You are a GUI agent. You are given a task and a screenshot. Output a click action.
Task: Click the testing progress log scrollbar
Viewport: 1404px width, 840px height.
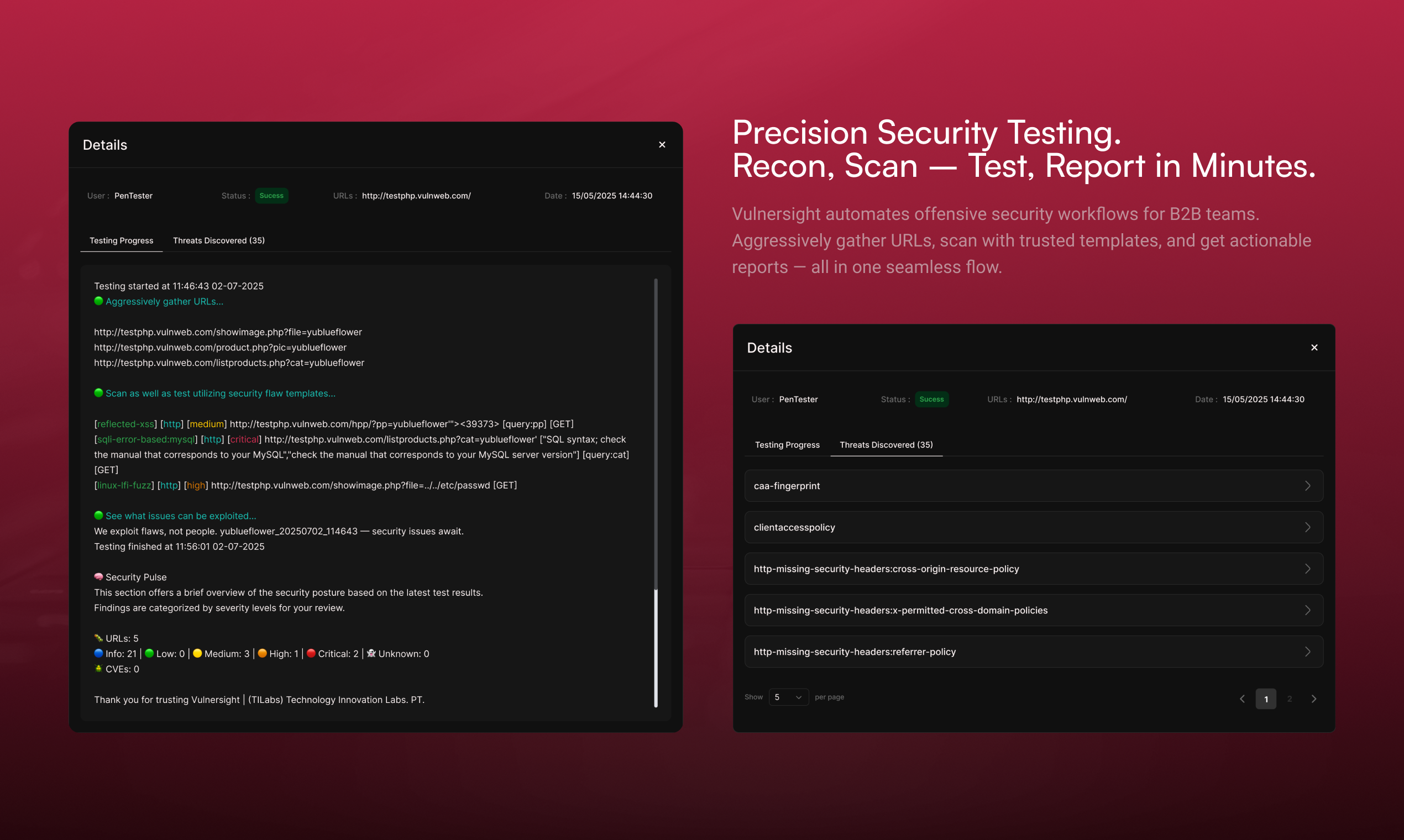click(x=656, y=492)
